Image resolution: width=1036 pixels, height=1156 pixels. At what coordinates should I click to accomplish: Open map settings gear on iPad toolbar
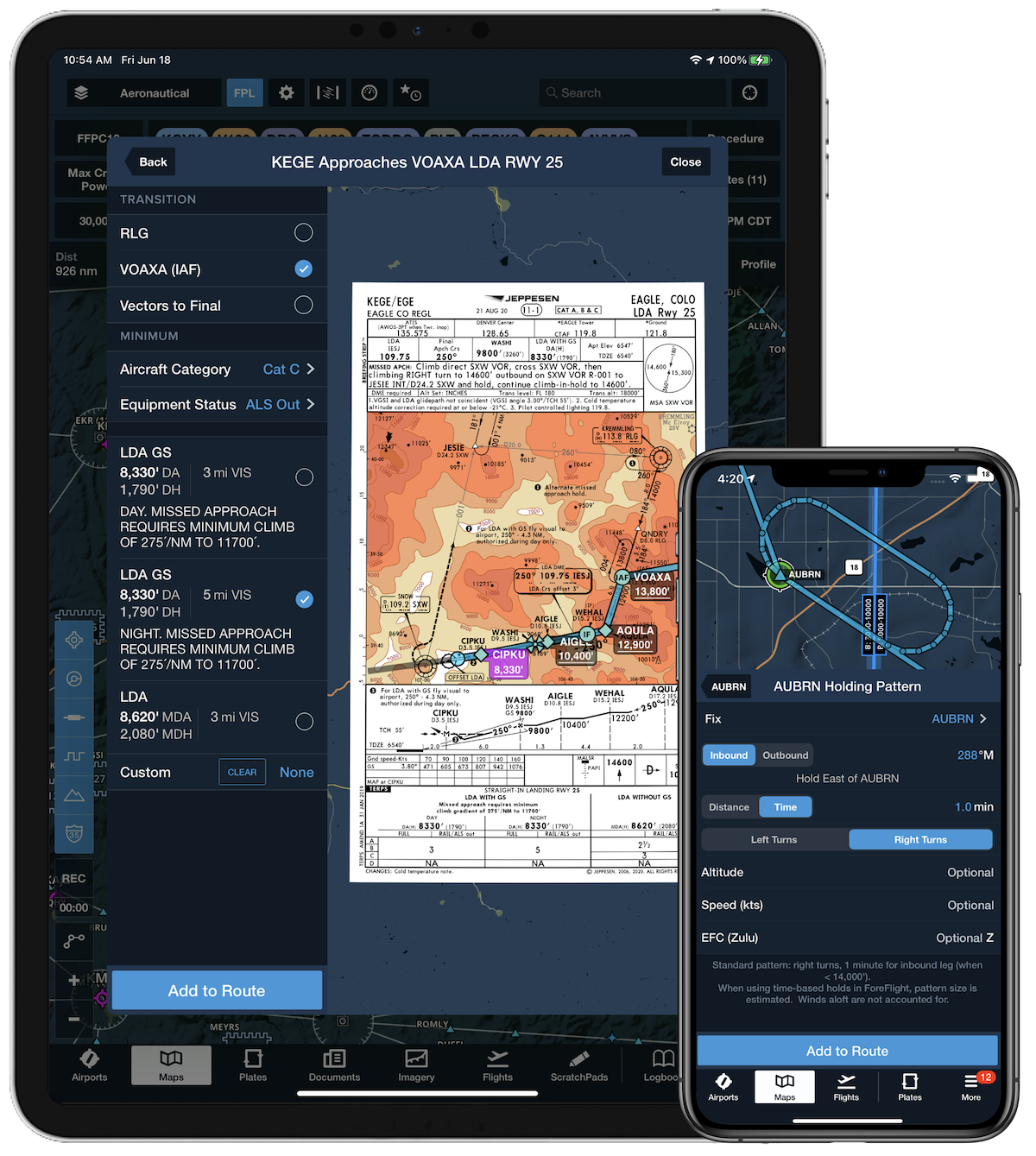point(287,93)
